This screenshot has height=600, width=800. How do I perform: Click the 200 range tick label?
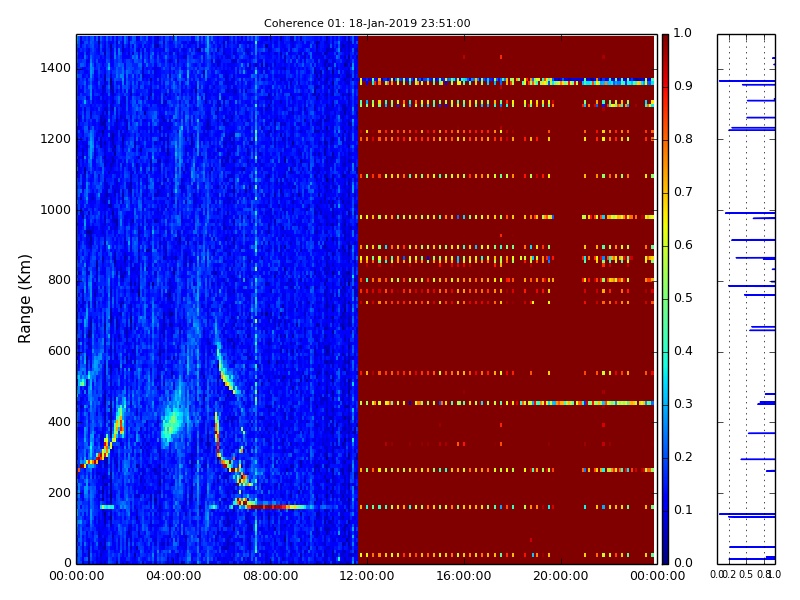click(x=60, y=493)
